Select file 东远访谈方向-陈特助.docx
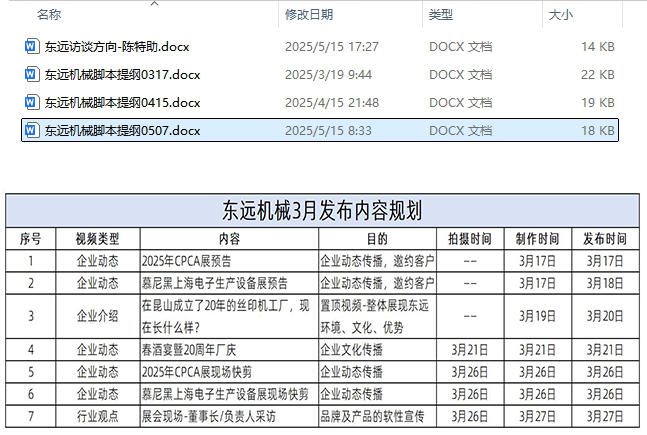Viewport: 647px width, 435px height. point(117,47)
